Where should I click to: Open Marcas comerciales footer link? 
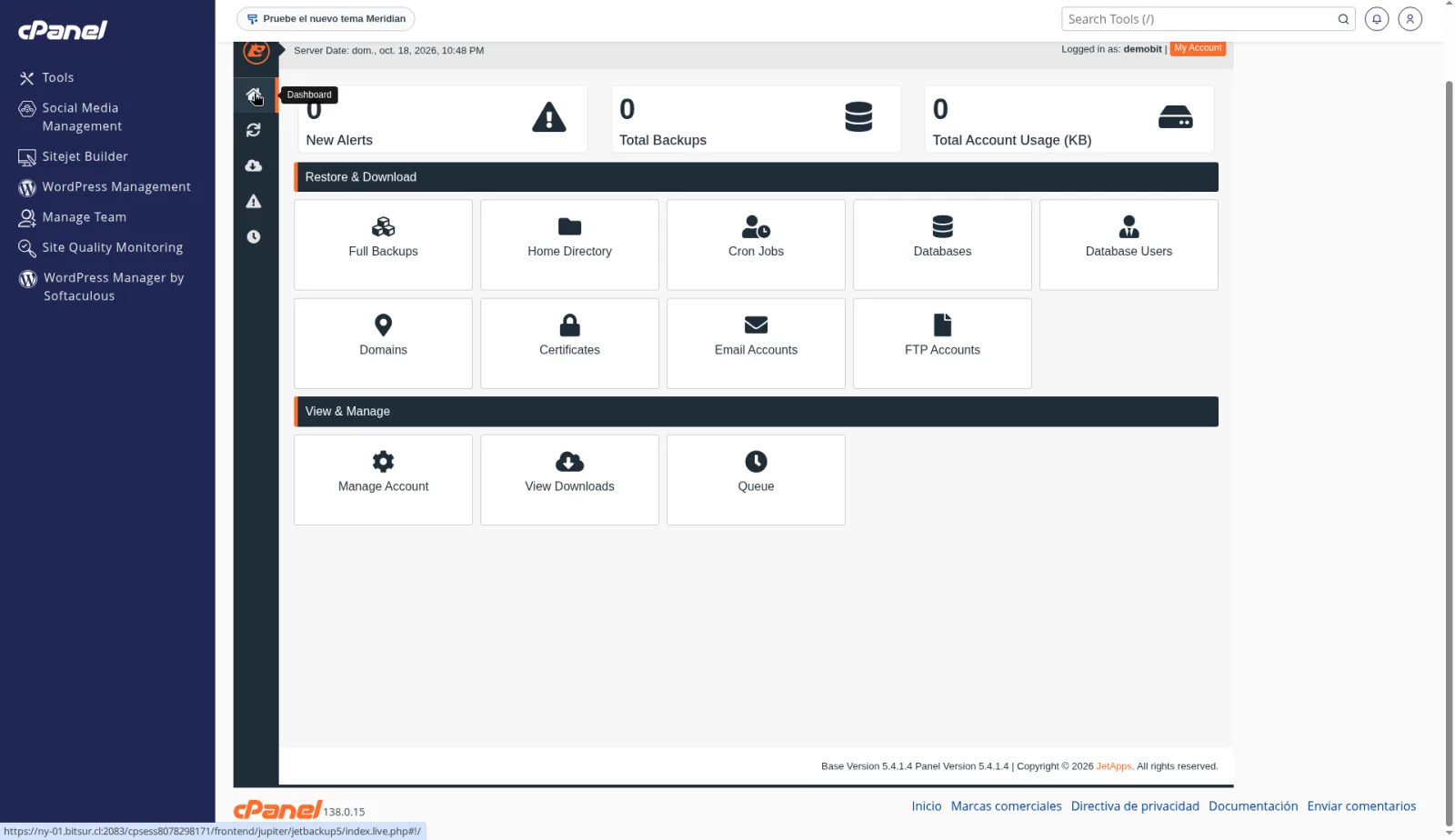click(1006, 806)
